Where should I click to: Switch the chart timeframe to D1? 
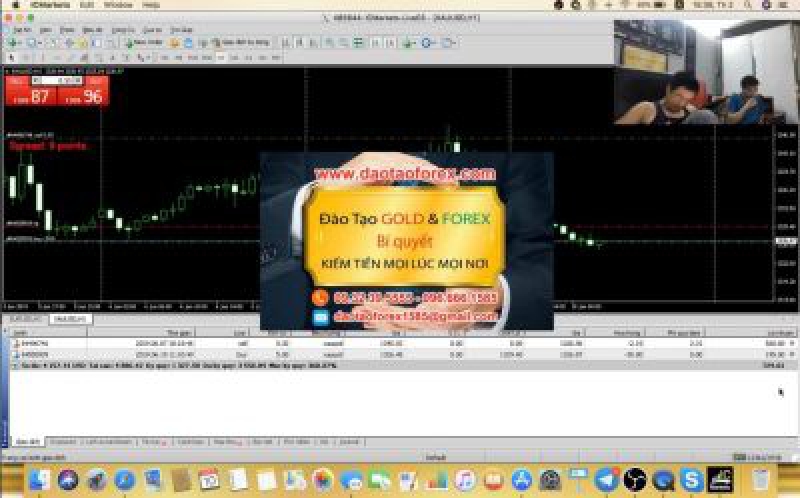pyautogui.click(x=248, y=58)
